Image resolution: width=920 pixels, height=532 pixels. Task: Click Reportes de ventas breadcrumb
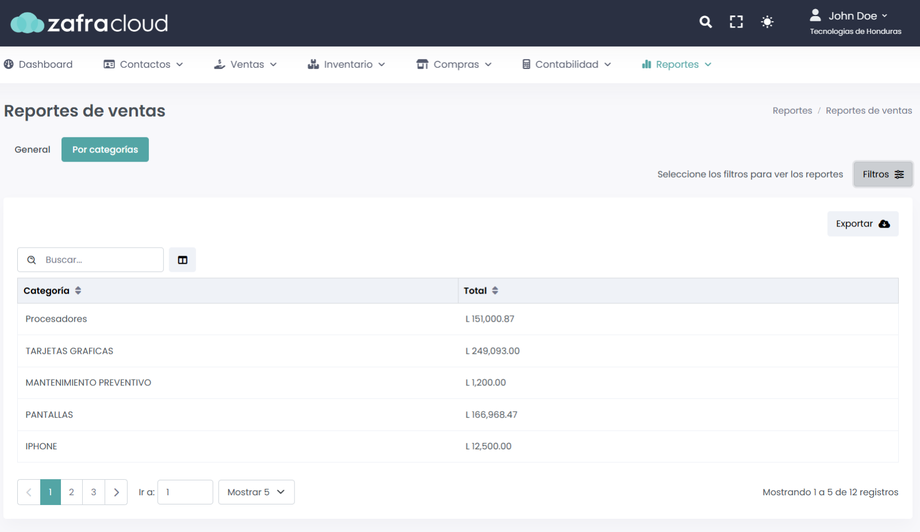point(868,110)
